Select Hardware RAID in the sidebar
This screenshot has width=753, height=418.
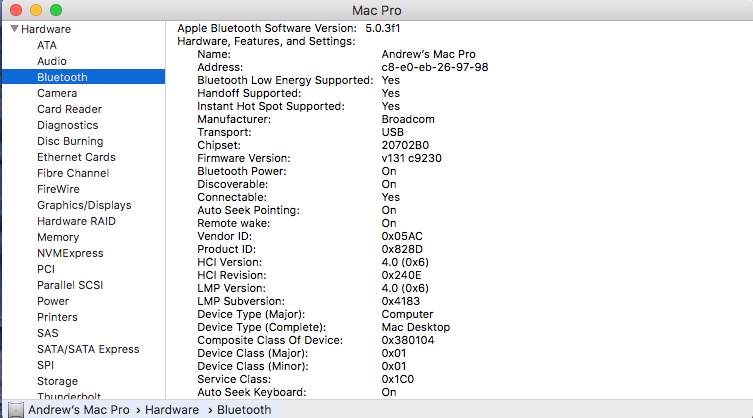point(76,221)
